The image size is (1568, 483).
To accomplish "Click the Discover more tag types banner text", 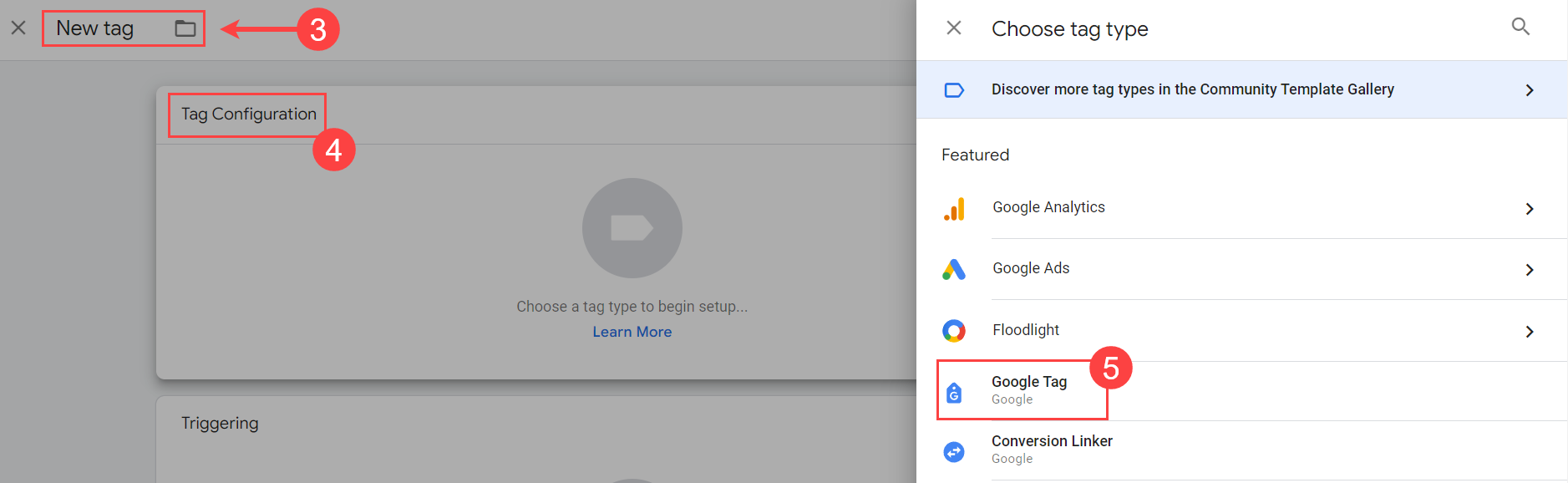I will pyautogui.click(x=1192, y=89).
